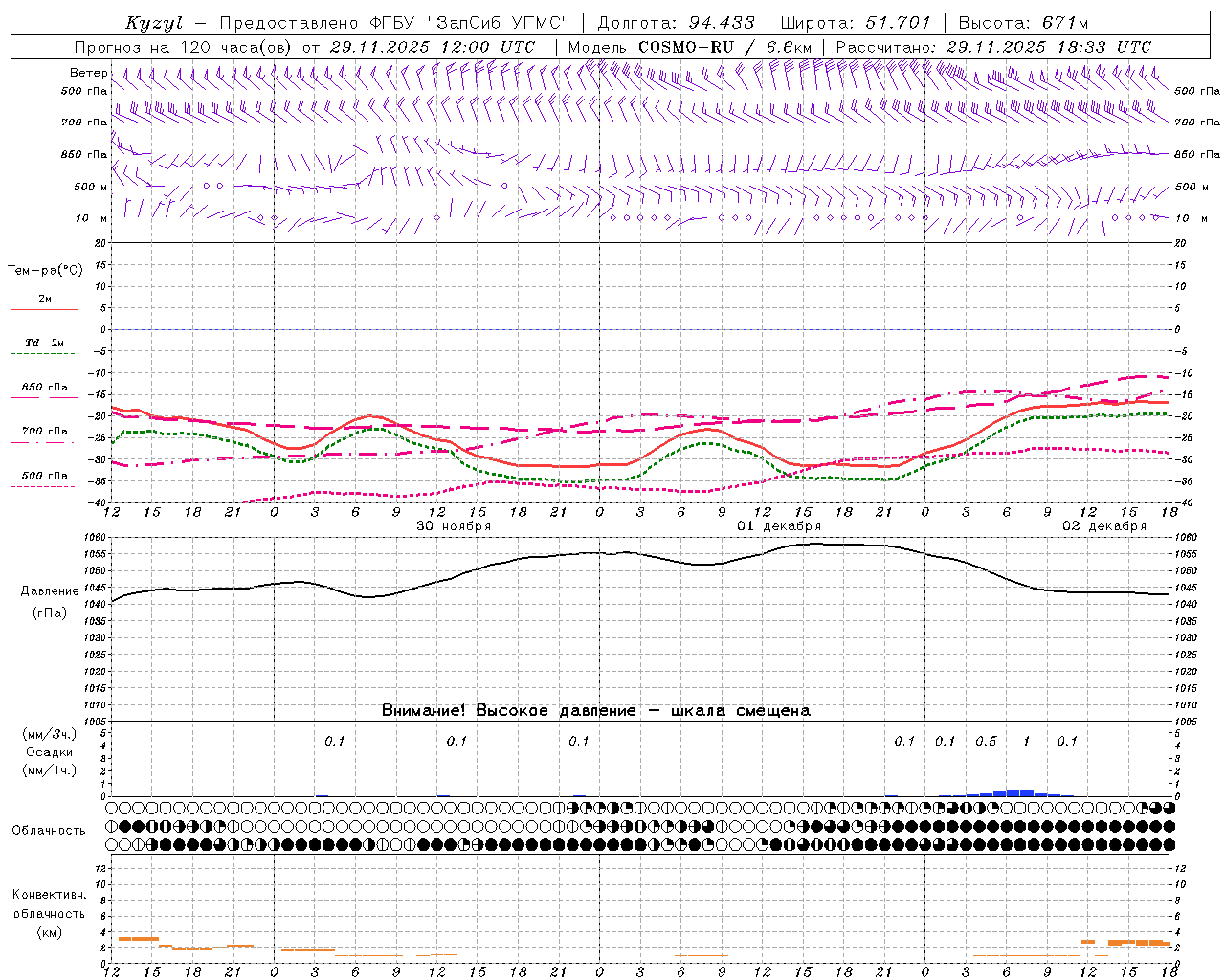Viewport: 1225px width, 980px height.
Task: Click the longitude value Долгота: 94.433
Action: pos(676,23)
